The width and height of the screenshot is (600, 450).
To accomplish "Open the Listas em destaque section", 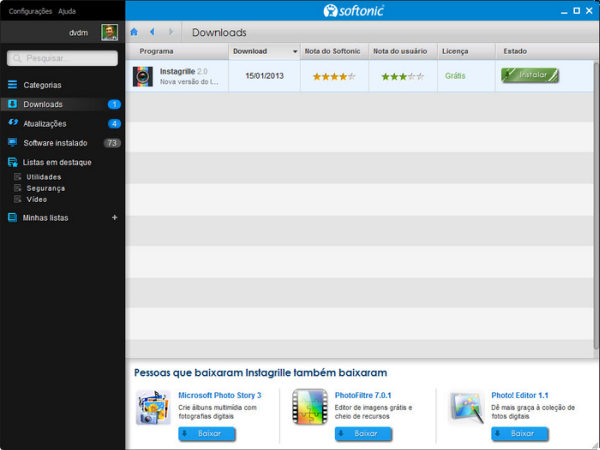I will coord(56,162).
